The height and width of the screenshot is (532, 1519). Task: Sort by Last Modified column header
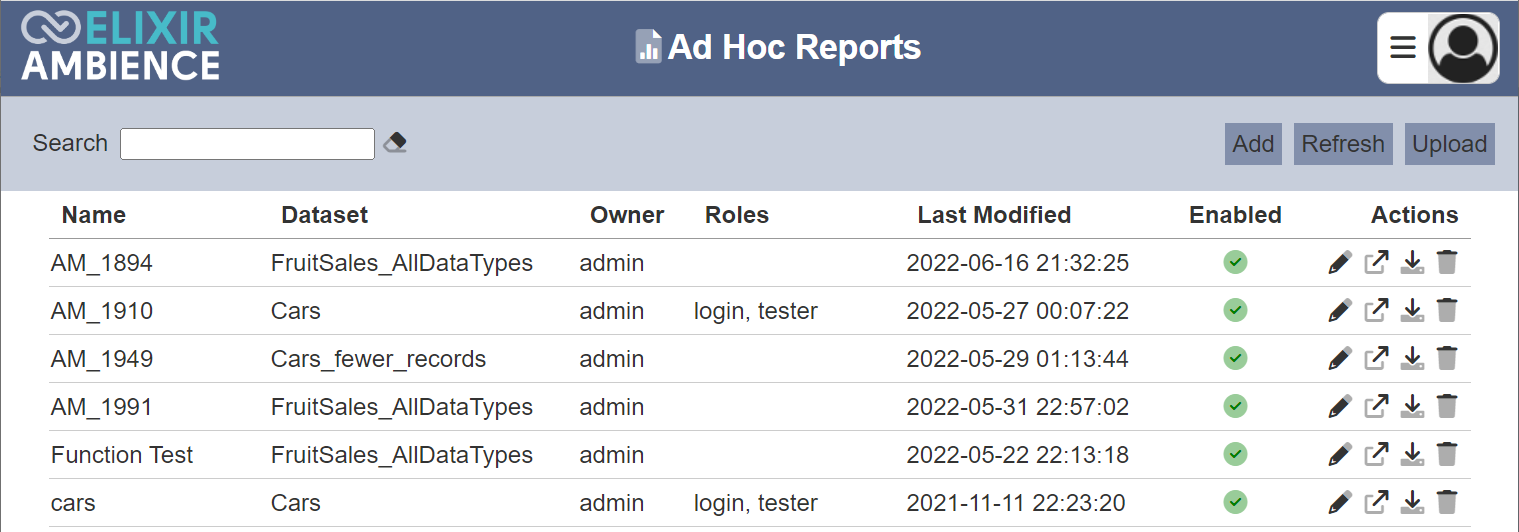(x=994, y=215)
